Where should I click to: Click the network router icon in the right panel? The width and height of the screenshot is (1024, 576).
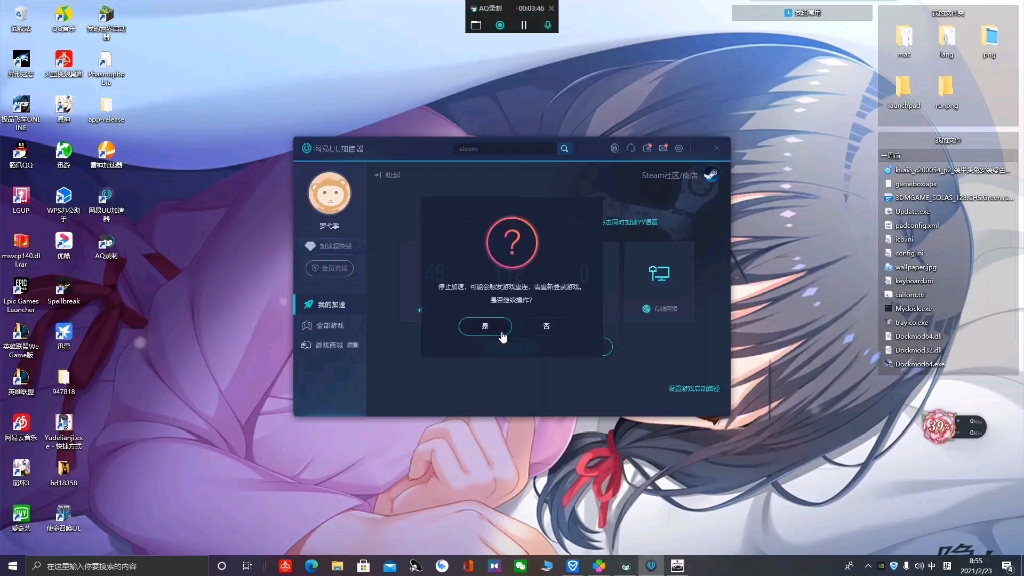[660, 272]
